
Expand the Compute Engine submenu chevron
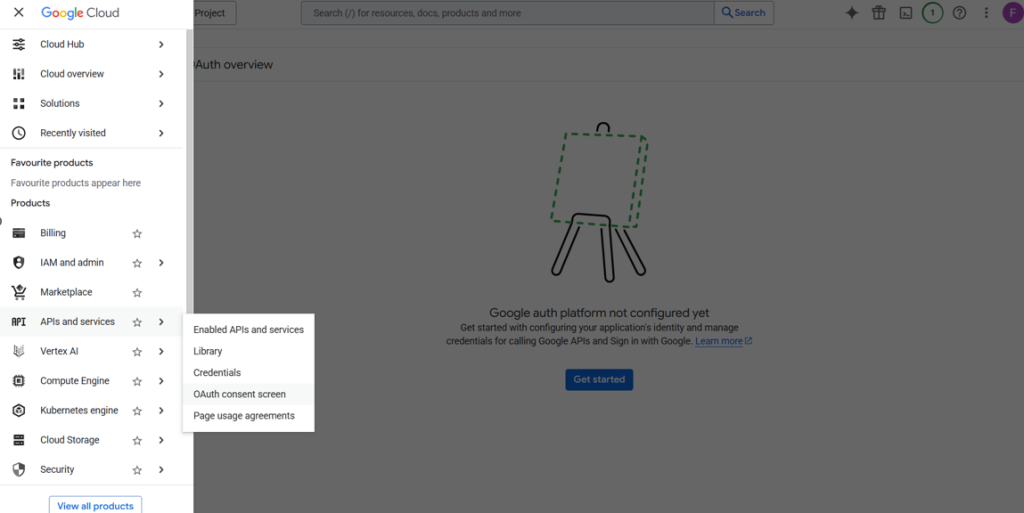point(161,381)
